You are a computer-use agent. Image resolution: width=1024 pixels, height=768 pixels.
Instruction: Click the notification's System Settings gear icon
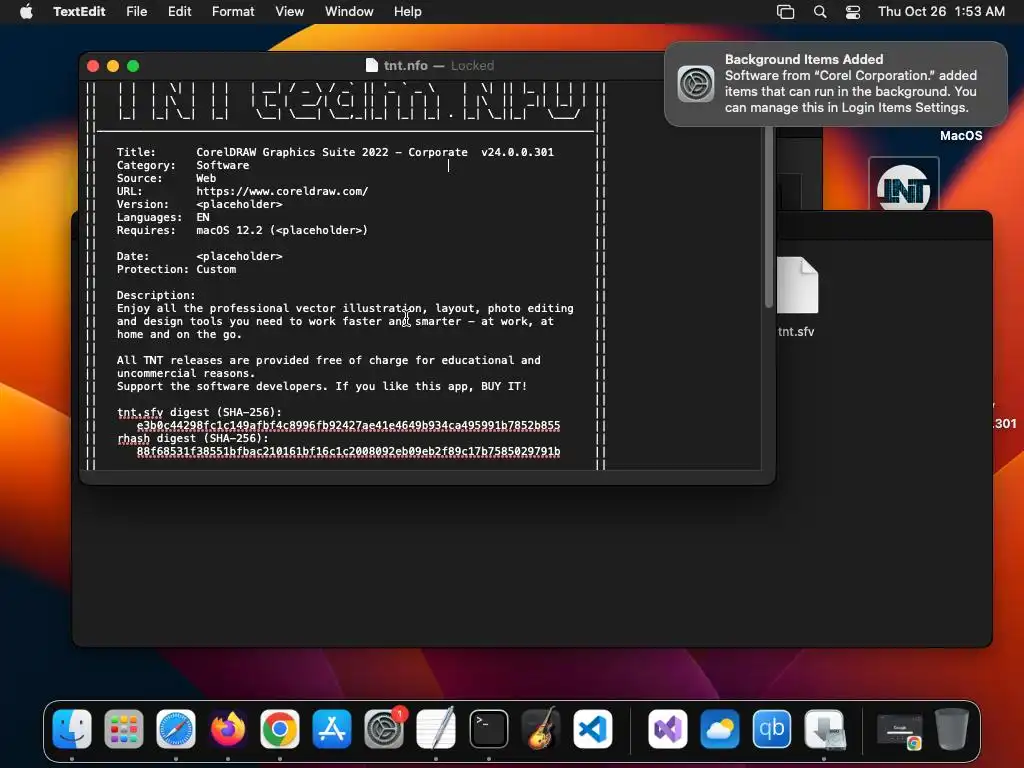696,84
